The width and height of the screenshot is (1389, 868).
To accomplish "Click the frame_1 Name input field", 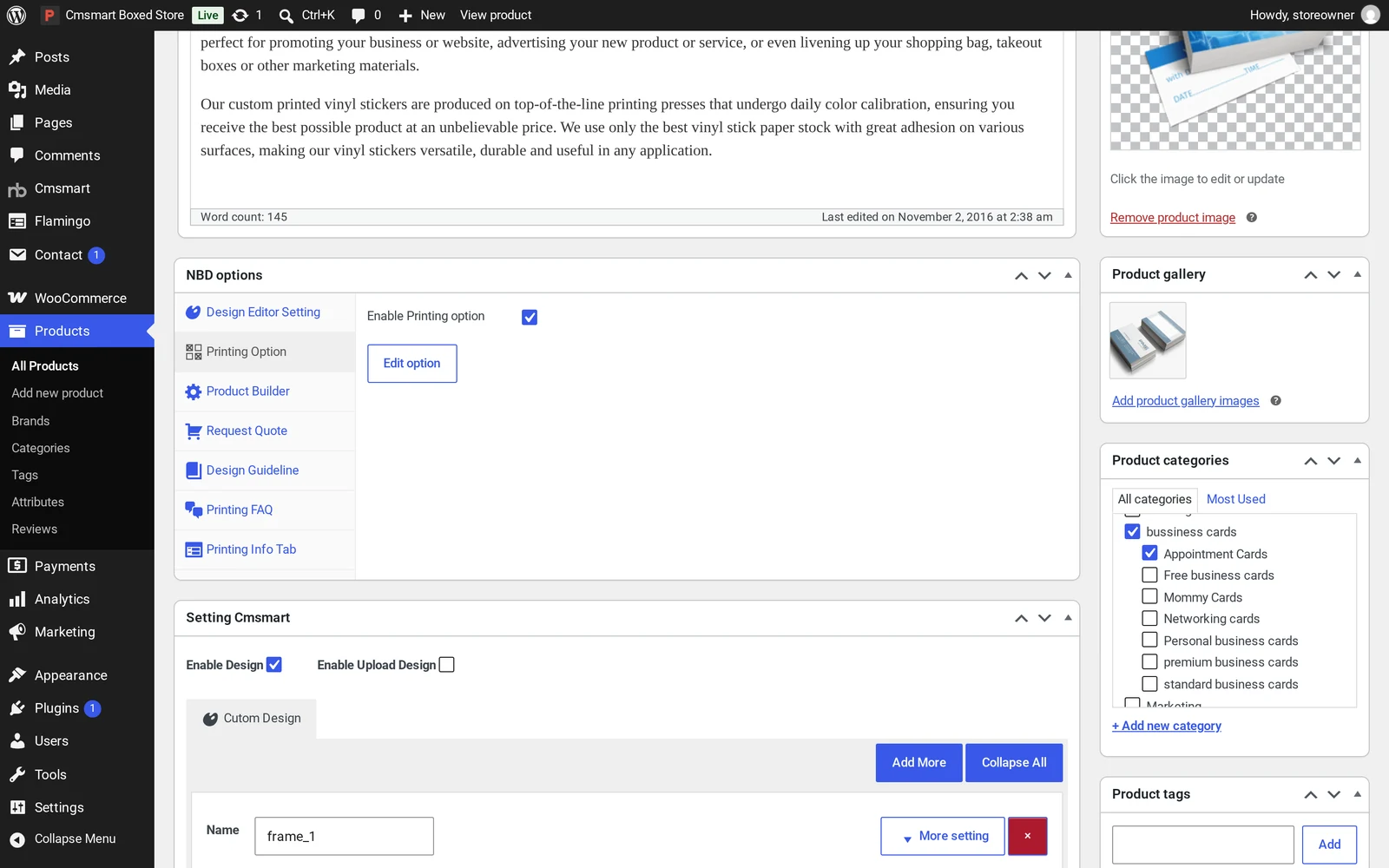I will 344,836.
